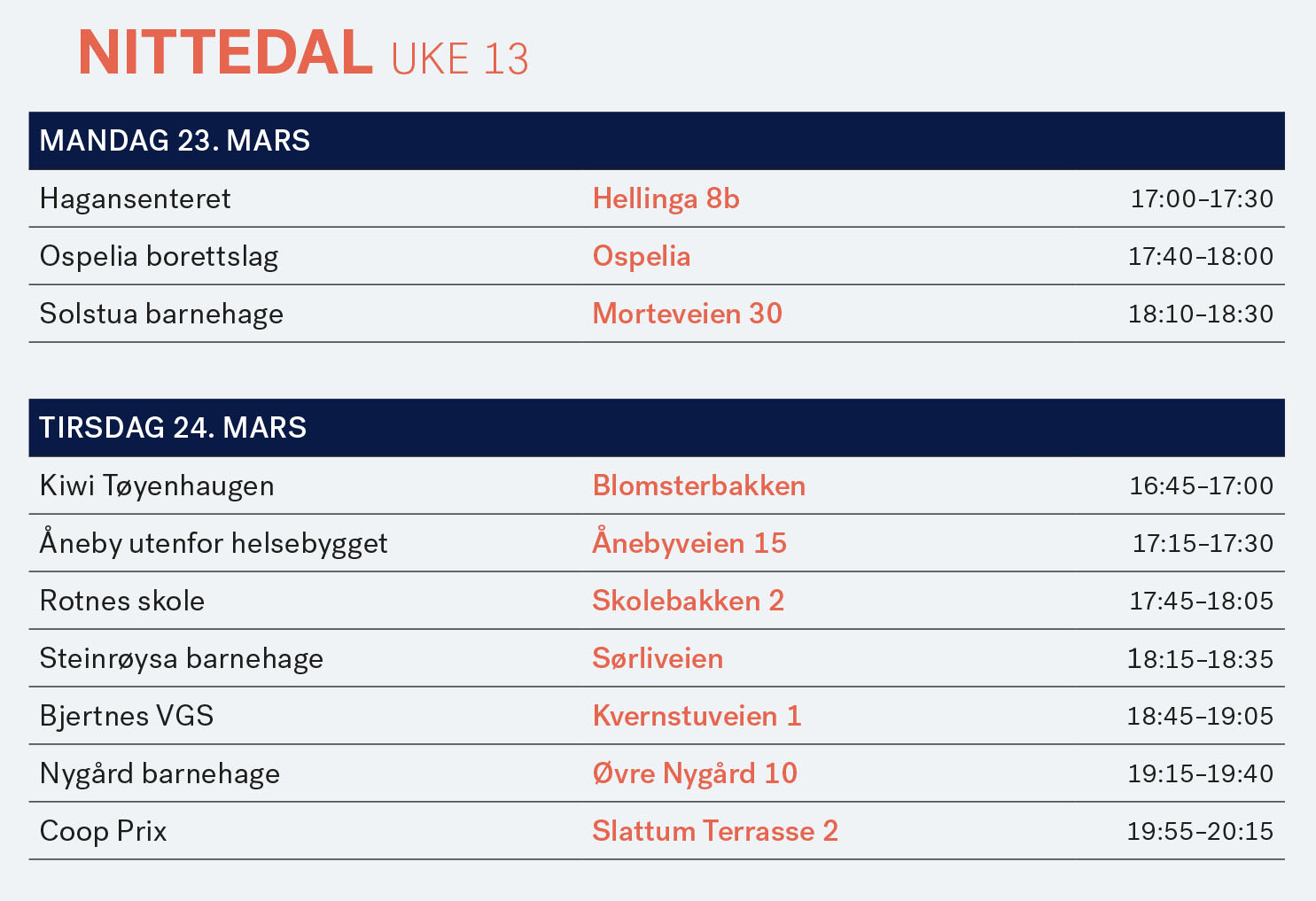Select the TIRSDAG 24. MARS header
Screen dimensions: 1316x901
[657, 428]
